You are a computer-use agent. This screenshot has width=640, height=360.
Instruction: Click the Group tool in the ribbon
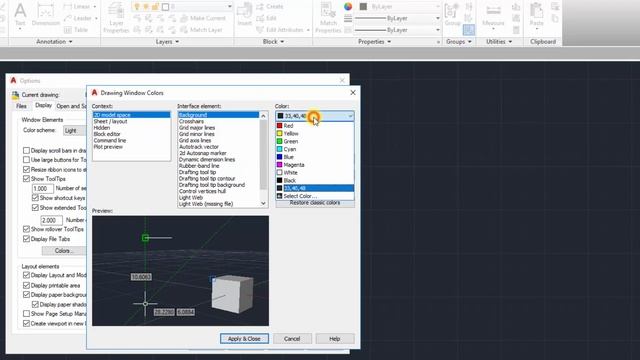coord(453,15)
